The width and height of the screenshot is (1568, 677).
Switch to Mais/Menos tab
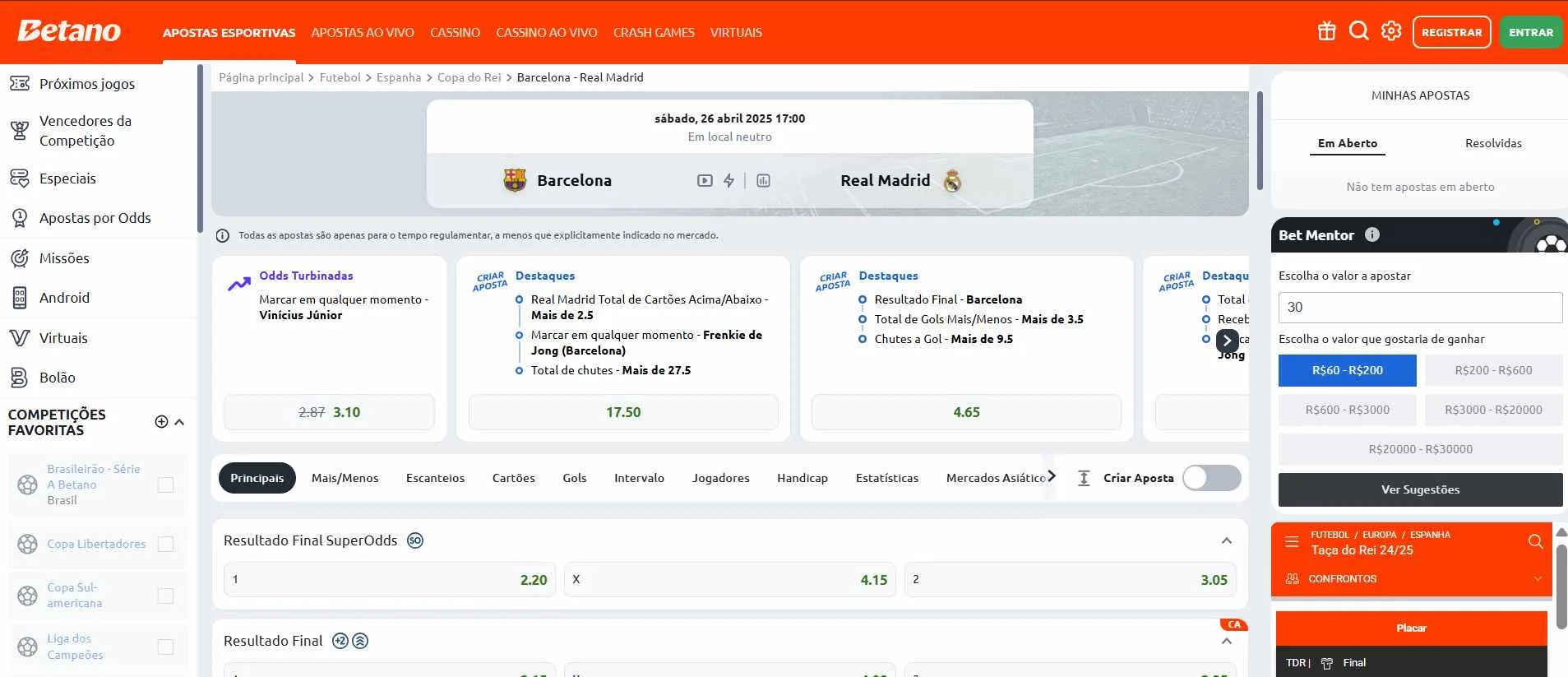pos(345,478)
